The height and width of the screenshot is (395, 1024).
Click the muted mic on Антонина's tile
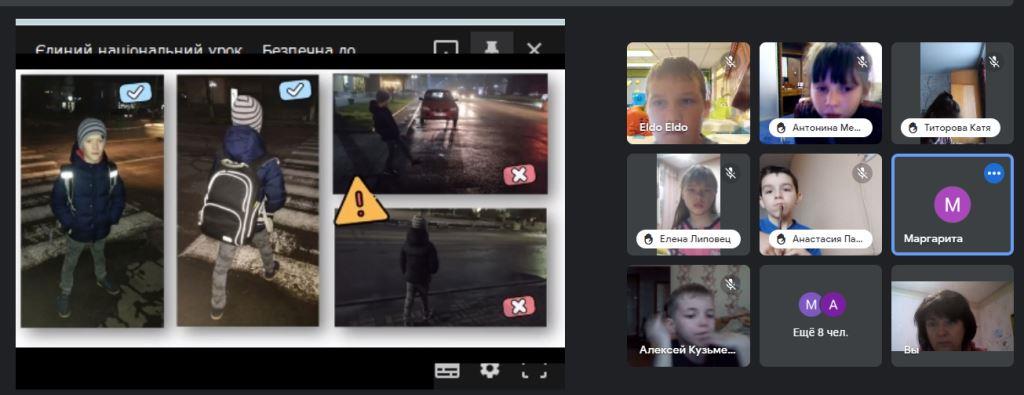(863, 61)
